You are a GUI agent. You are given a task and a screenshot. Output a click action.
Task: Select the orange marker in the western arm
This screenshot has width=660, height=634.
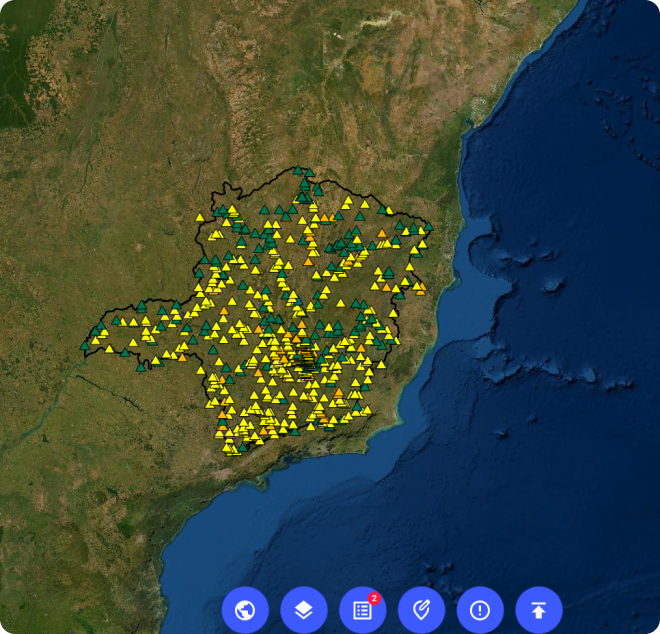click(x=181, y=356)
